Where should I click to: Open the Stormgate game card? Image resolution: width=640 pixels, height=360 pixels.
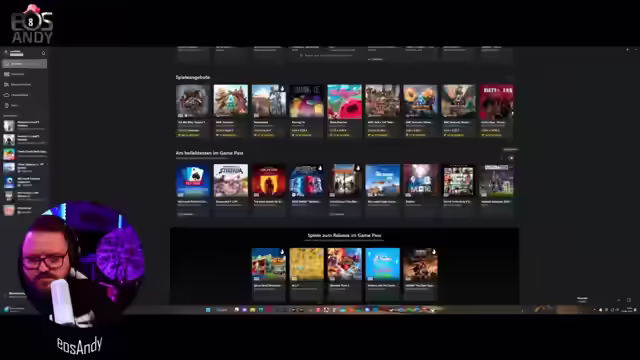point(231,190)
